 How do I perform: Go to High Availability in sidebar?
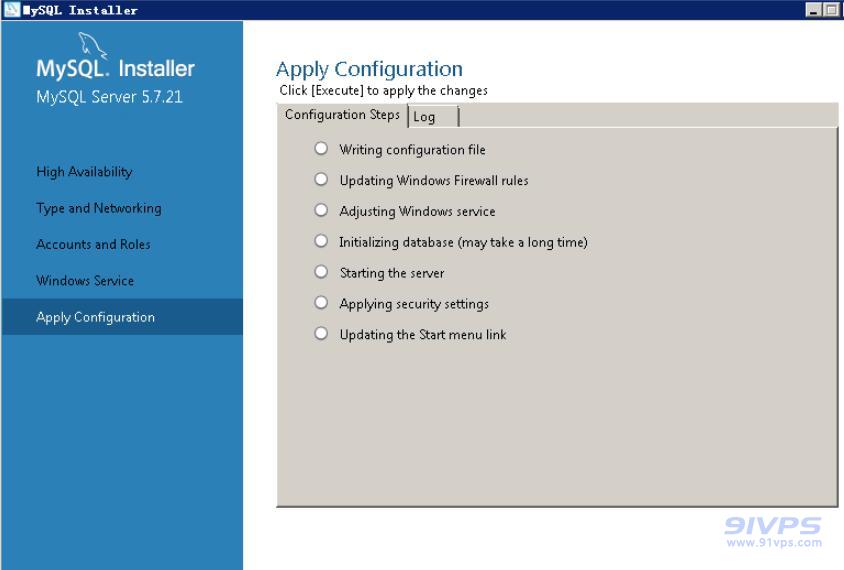coord(84,172)
